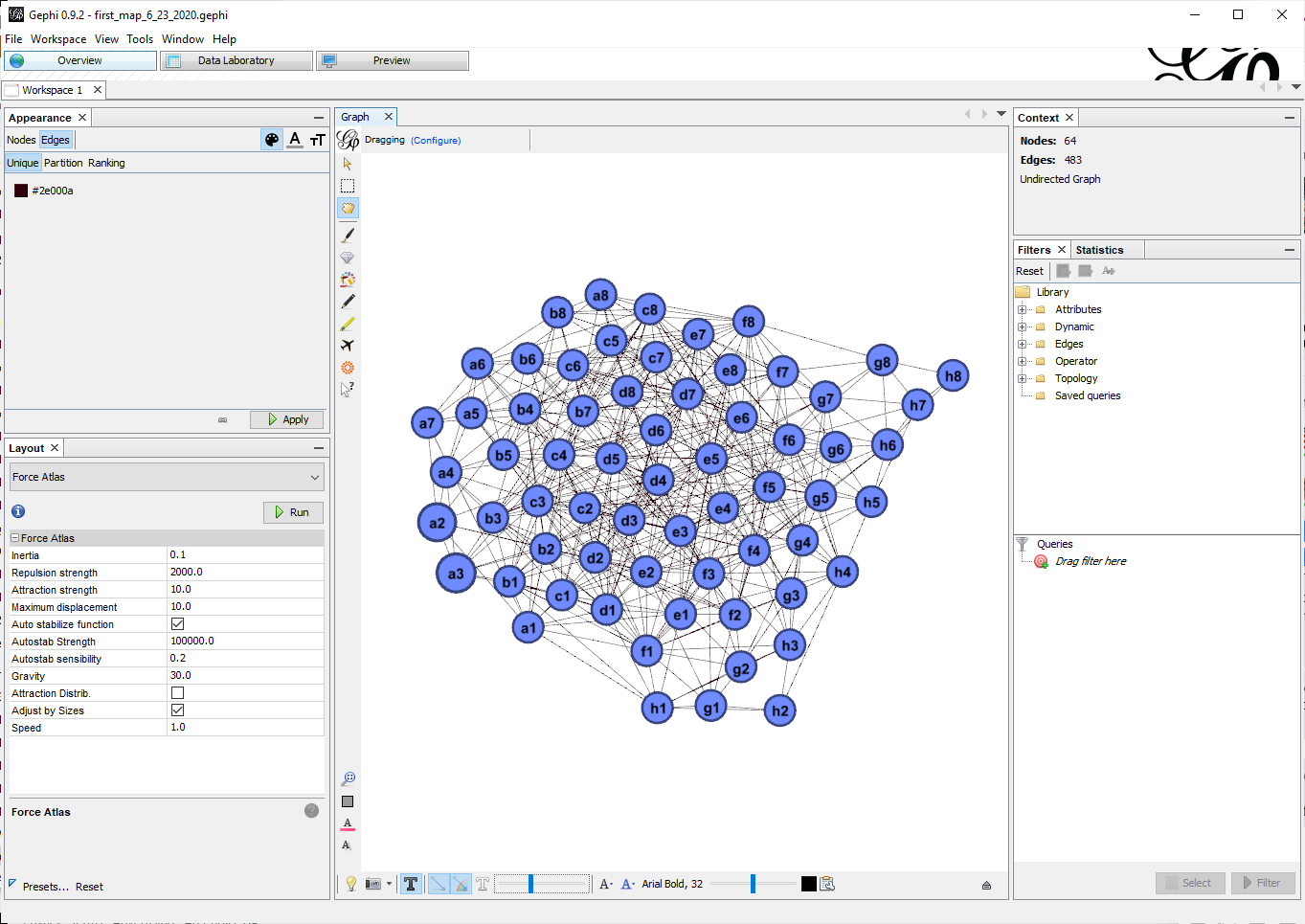The height and width of the screenshot is (924, 1305).
Task: Click the Configure link next to Dragging
Action: point(436,141)
